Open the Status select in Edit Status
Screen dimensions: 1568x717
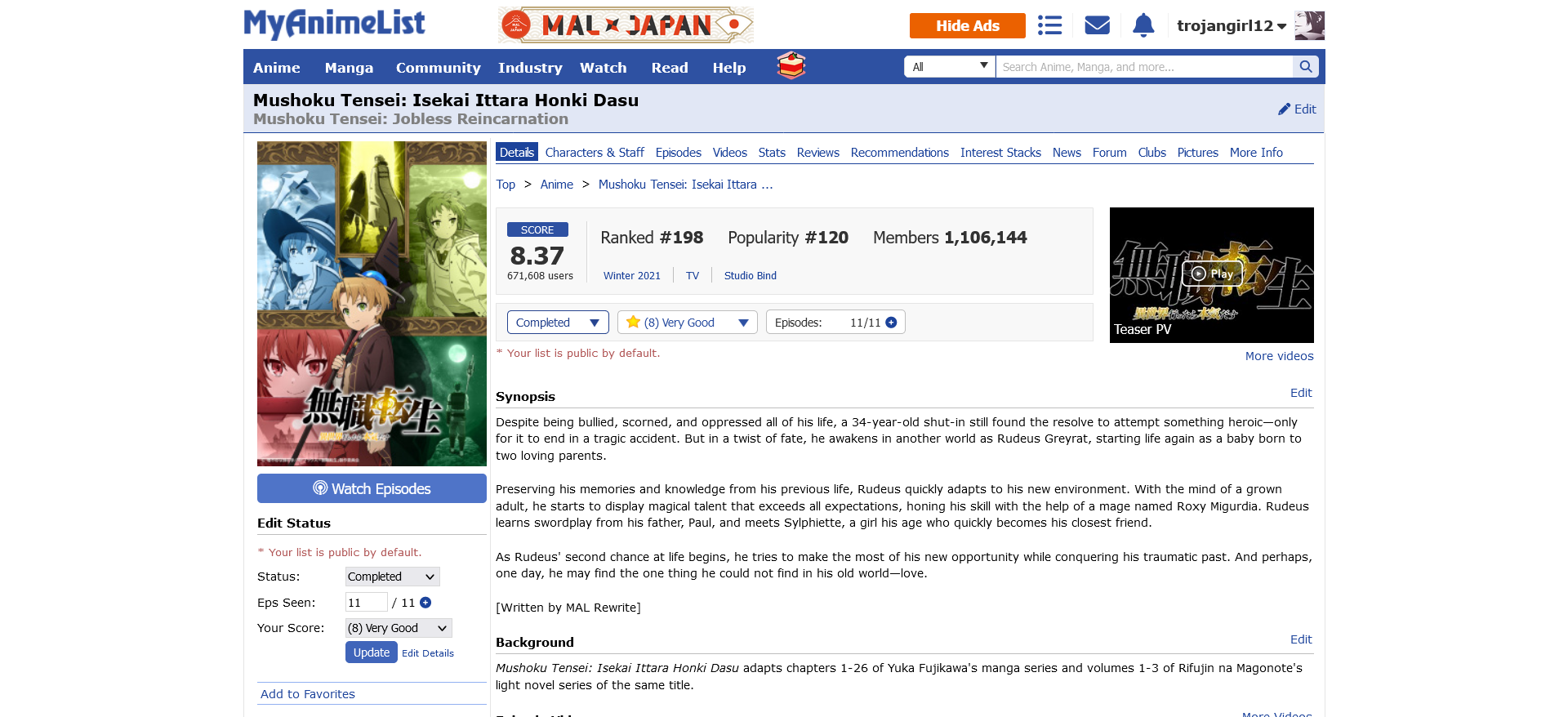pos(392,577)
